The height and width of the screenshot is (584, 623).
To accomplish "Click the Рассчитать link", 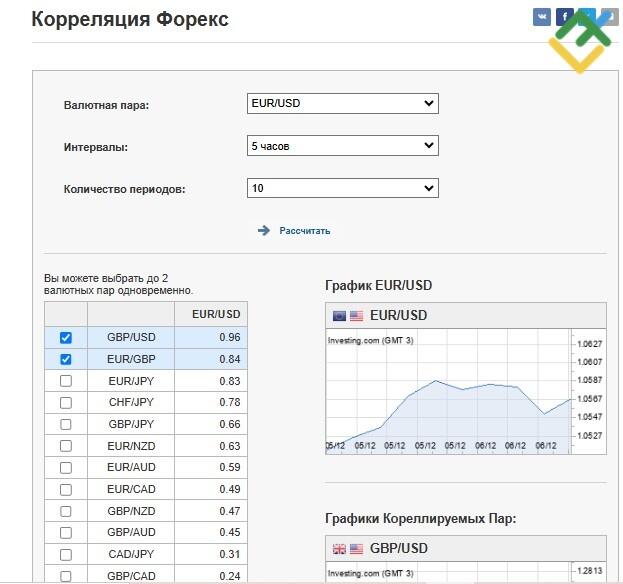I will click(305, 231).
